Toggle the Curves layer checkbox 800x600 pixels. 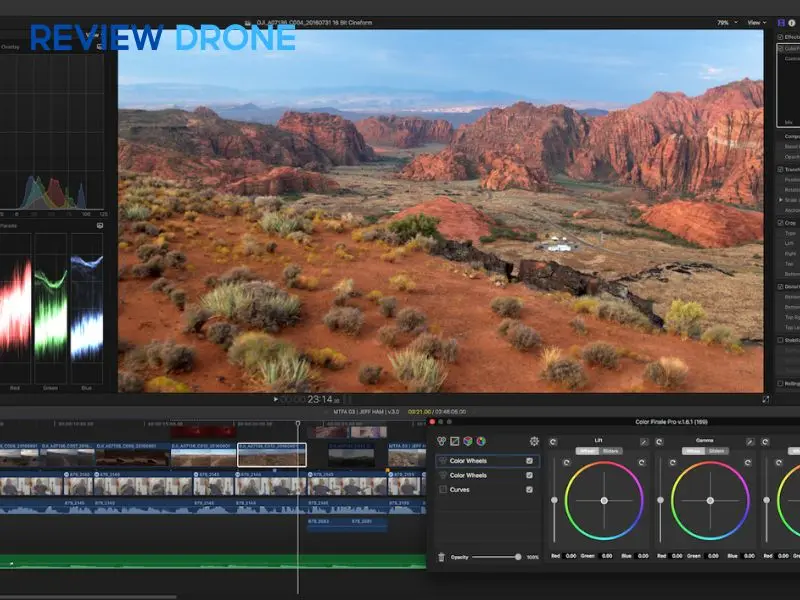click(530, 489)
